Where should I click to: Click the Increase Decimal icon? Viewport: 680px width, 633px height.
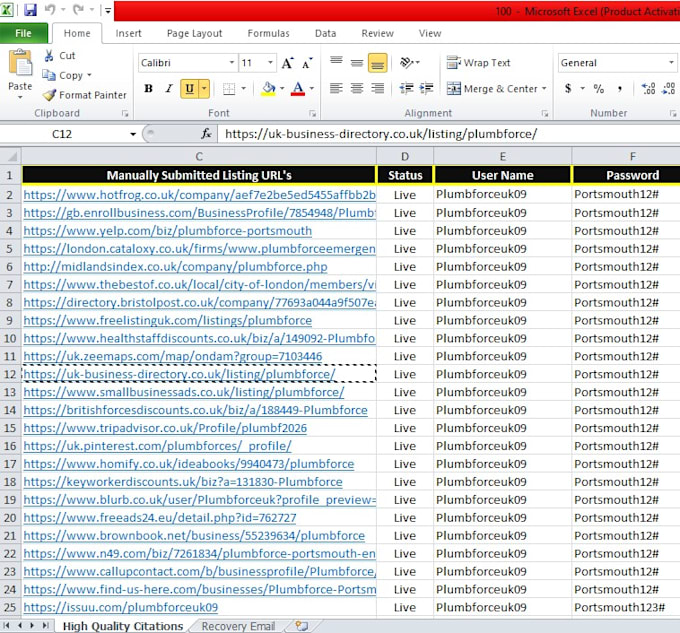tap(648, 89)
